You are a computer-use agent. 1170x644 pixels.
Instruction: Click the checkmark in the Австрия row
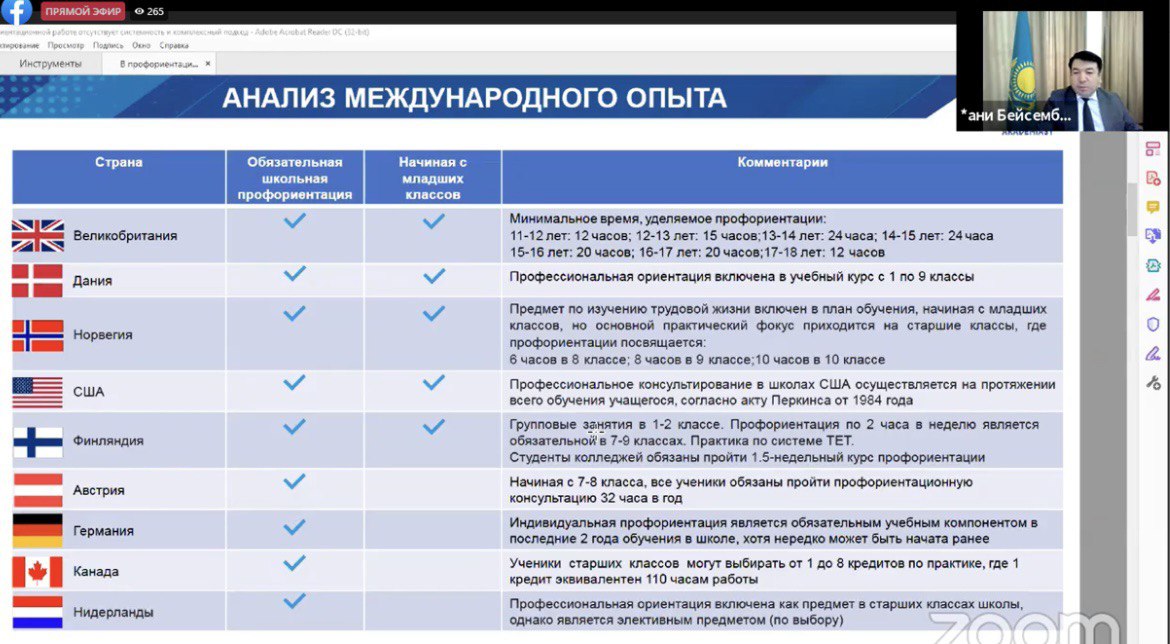pyautogui.click(x=295, y=482)
